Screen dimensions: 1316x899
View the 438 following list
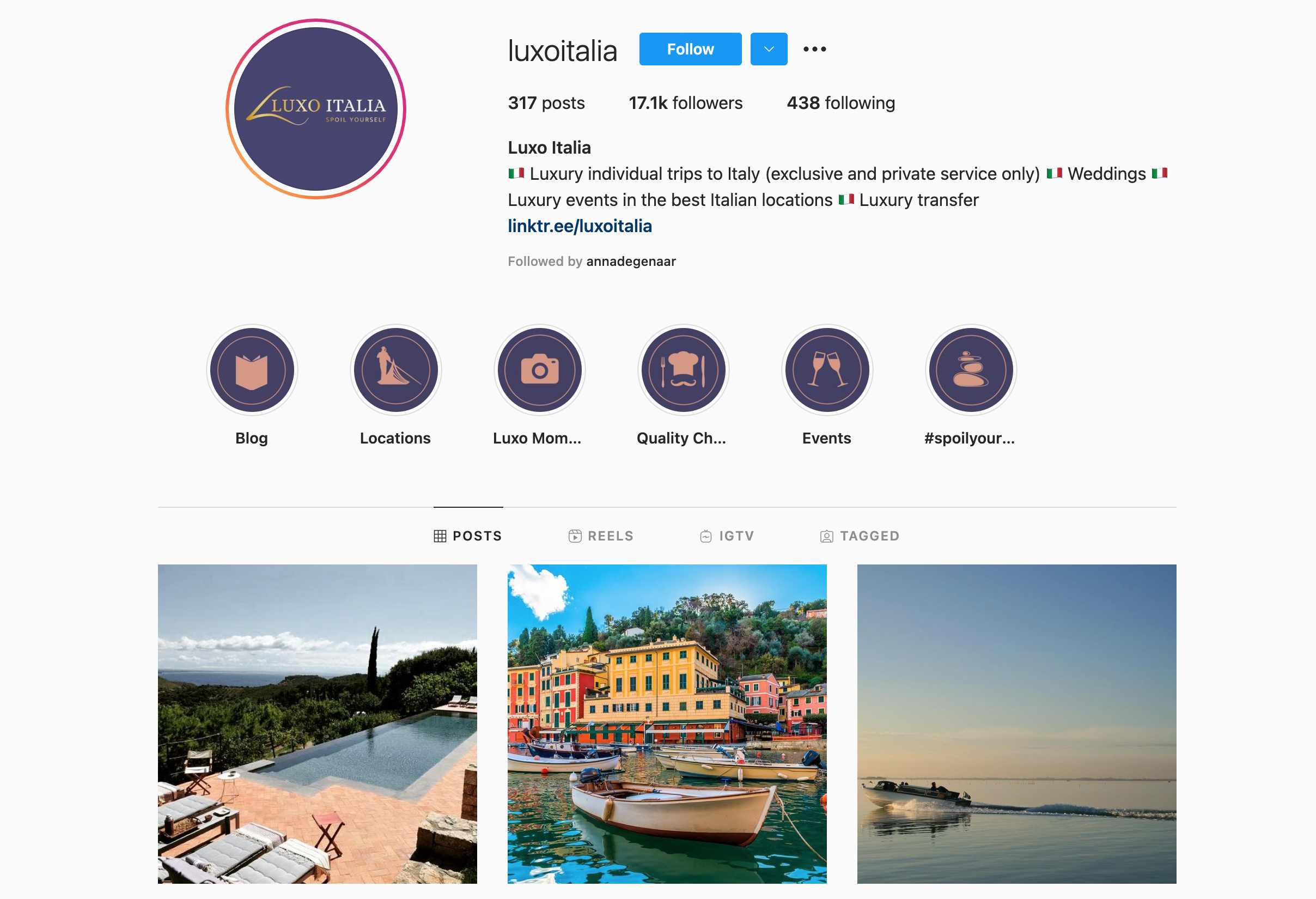point(841,103)
